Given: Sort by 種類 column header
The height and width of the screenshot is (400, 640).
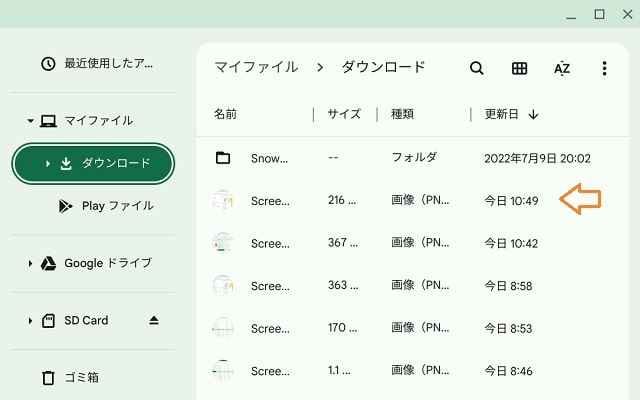Looking at the screenshot, I should point(402,114).
